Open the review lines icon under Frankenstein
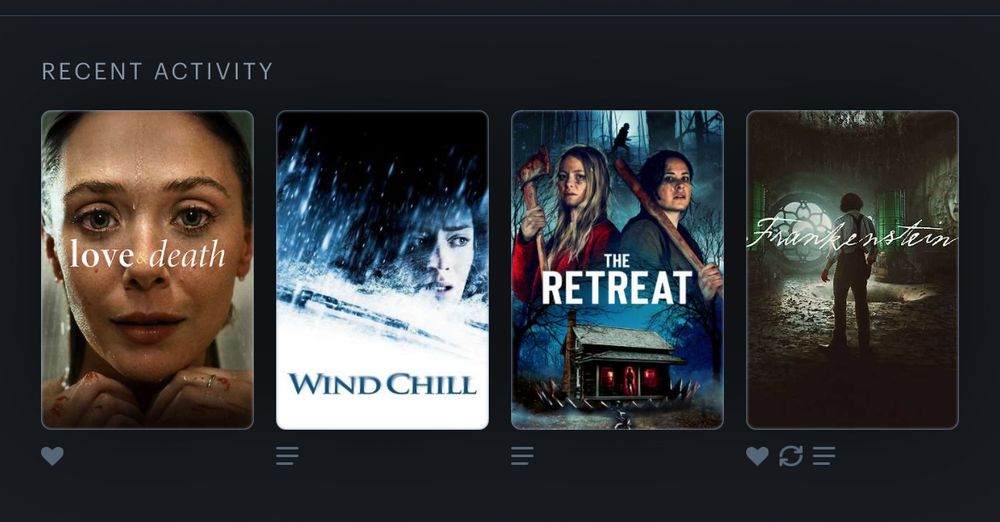 824,456
